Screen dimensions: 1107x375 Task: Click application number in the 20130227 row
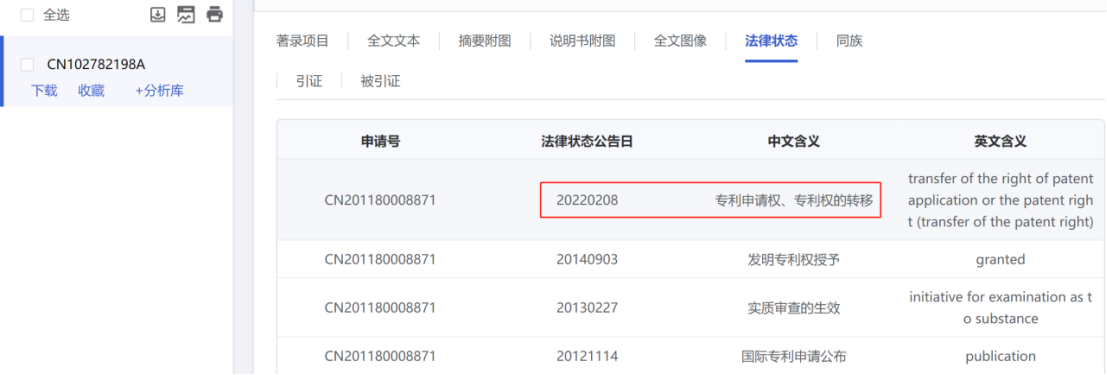380,308
